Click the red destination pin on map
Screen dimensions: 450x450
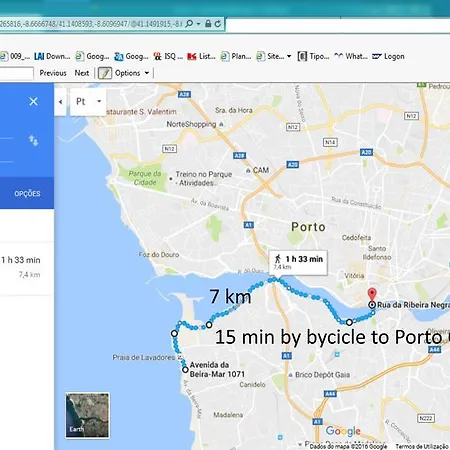pyautogui.click(x=372, y=294)
